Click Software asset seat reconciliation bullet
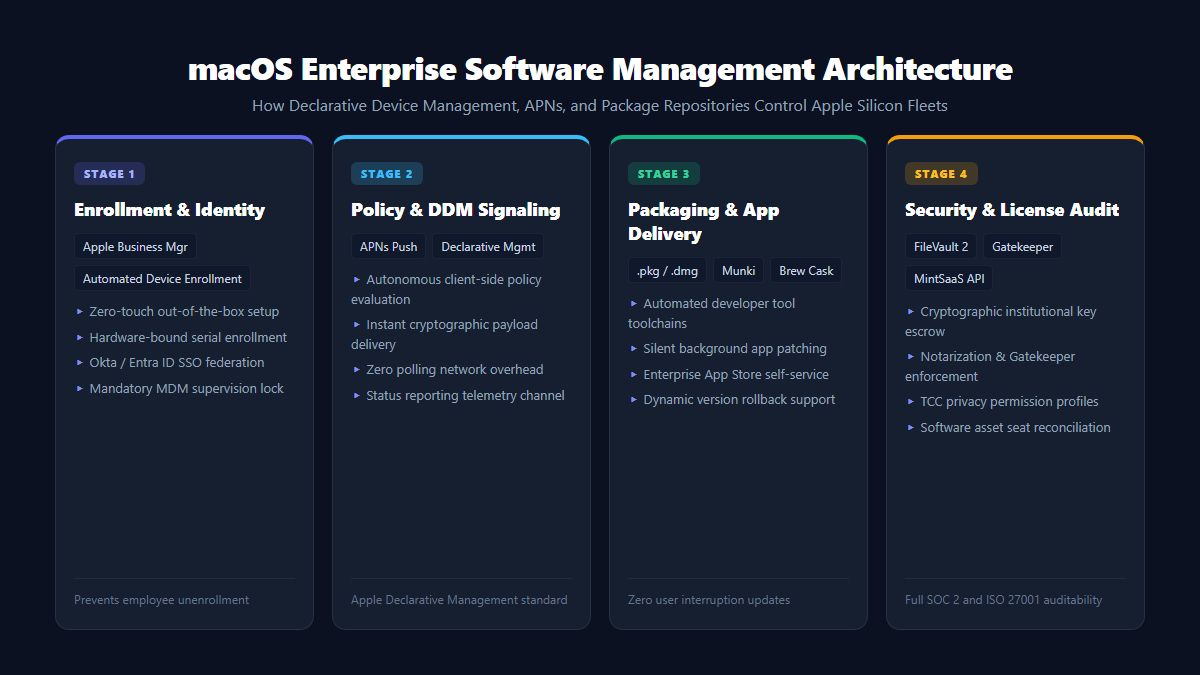The width and height of the screenshot is (1200, 675). point(1008,428)
